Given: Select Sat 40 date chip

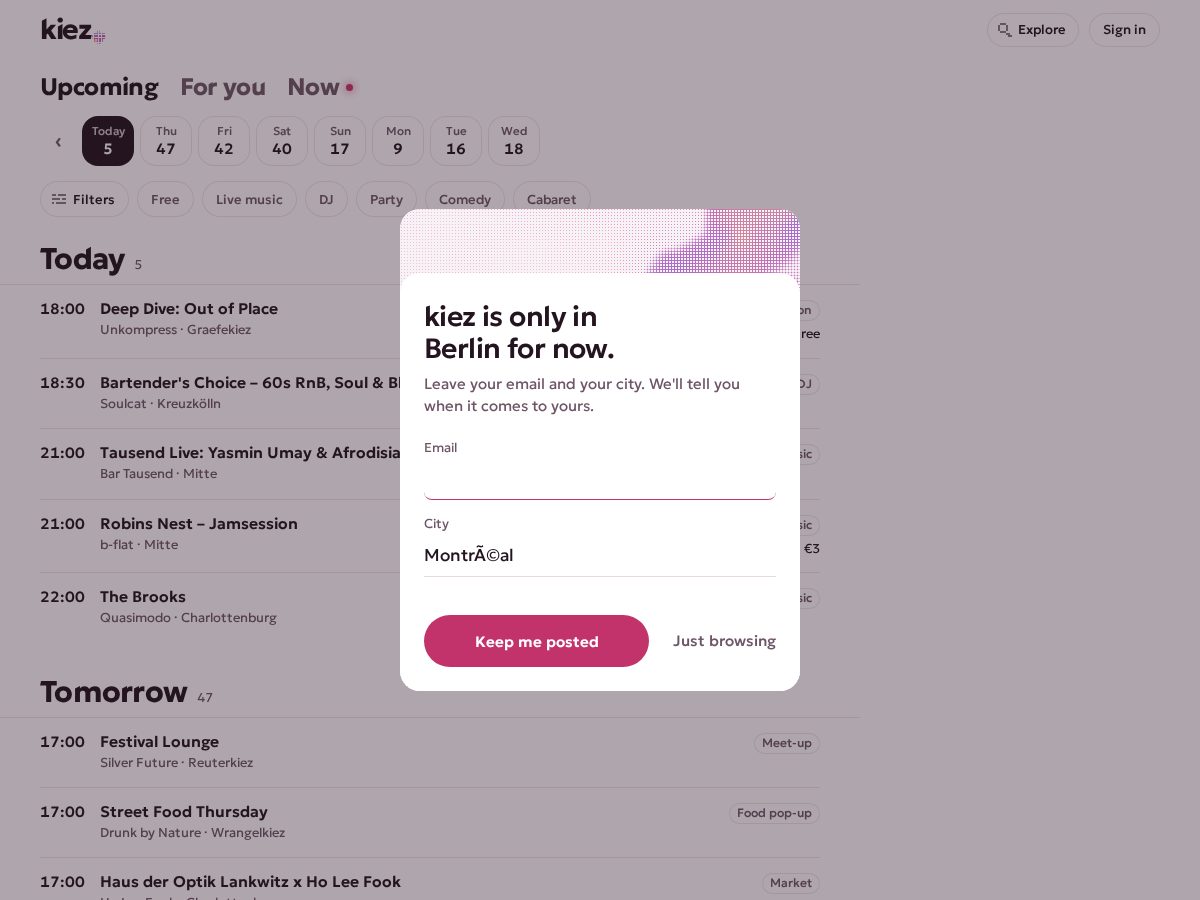Looking at the screenshot, I should [282, 141].
